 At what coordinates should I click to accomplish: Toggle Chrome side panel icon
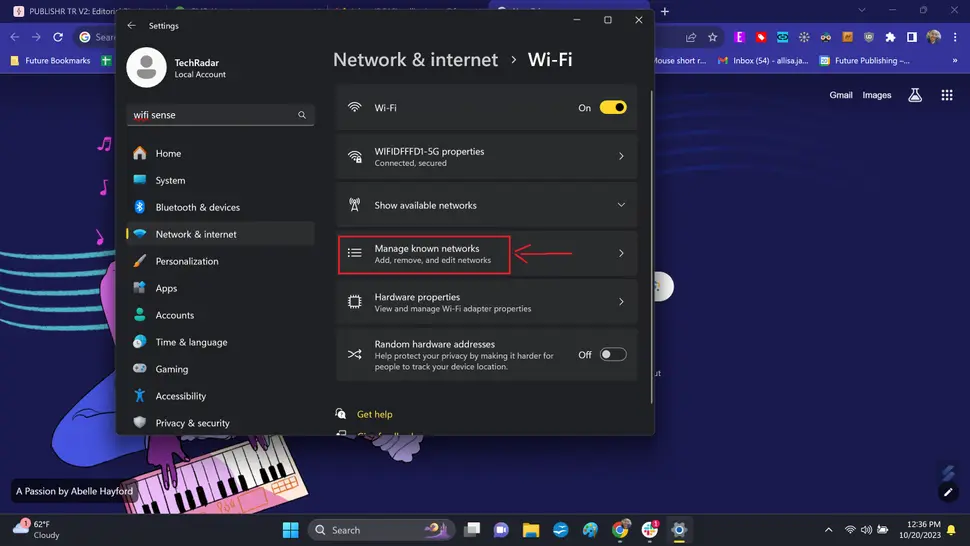click(912, 37)
